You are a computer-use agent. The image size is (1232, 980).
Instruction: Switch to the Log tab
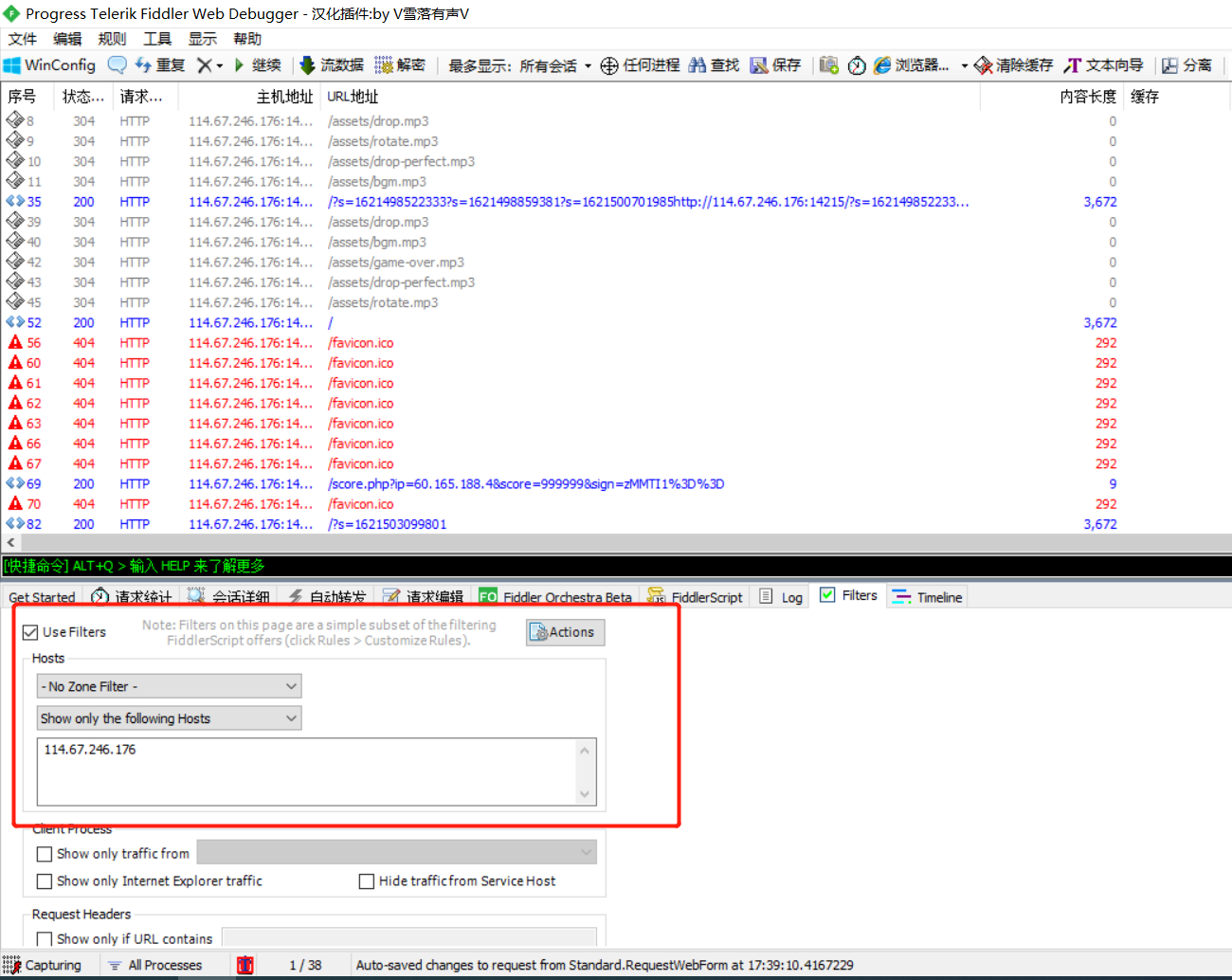[x=782, y=597]
